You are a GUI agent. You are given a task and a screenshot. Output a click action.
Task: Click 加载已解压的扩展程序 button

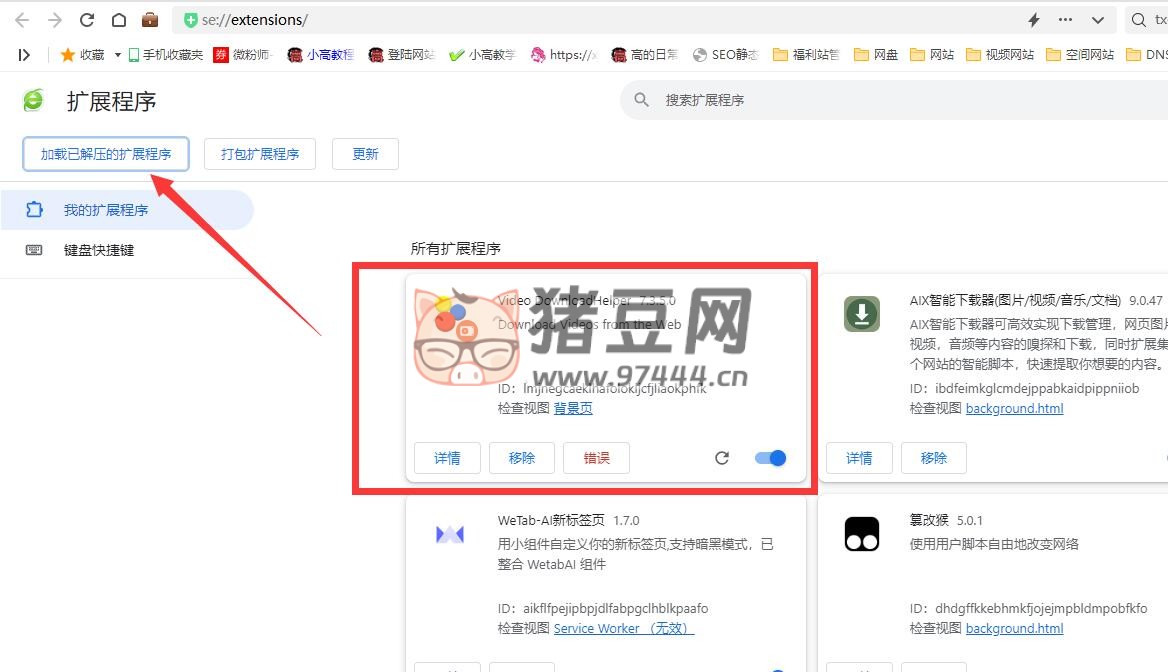(x=106, y=154)
